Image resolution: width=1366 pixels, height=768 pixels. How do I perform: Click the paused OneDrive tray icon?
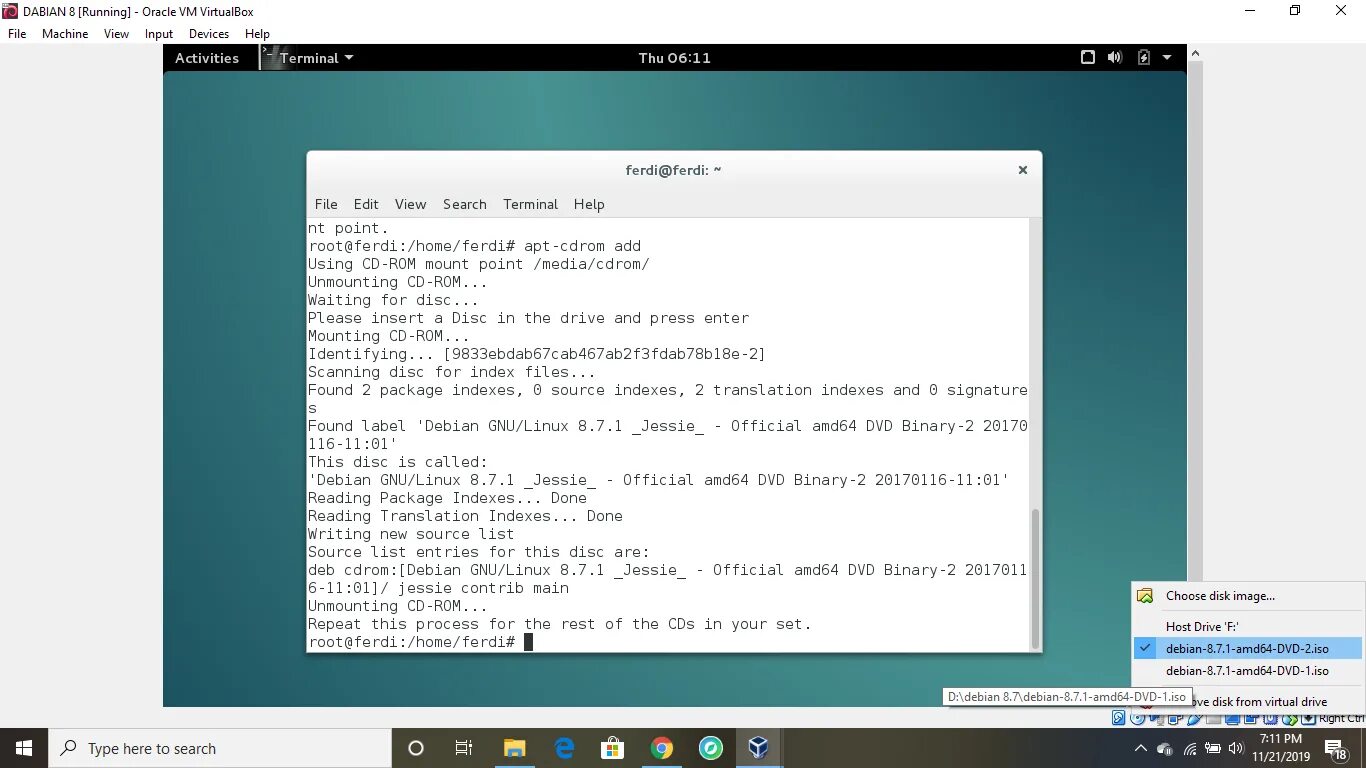[x=1164, y=749]
